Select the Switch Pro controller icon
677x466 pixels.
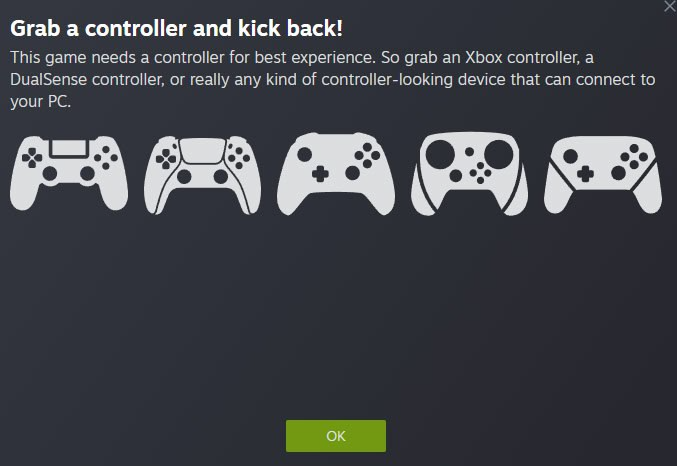pos(603,174)
